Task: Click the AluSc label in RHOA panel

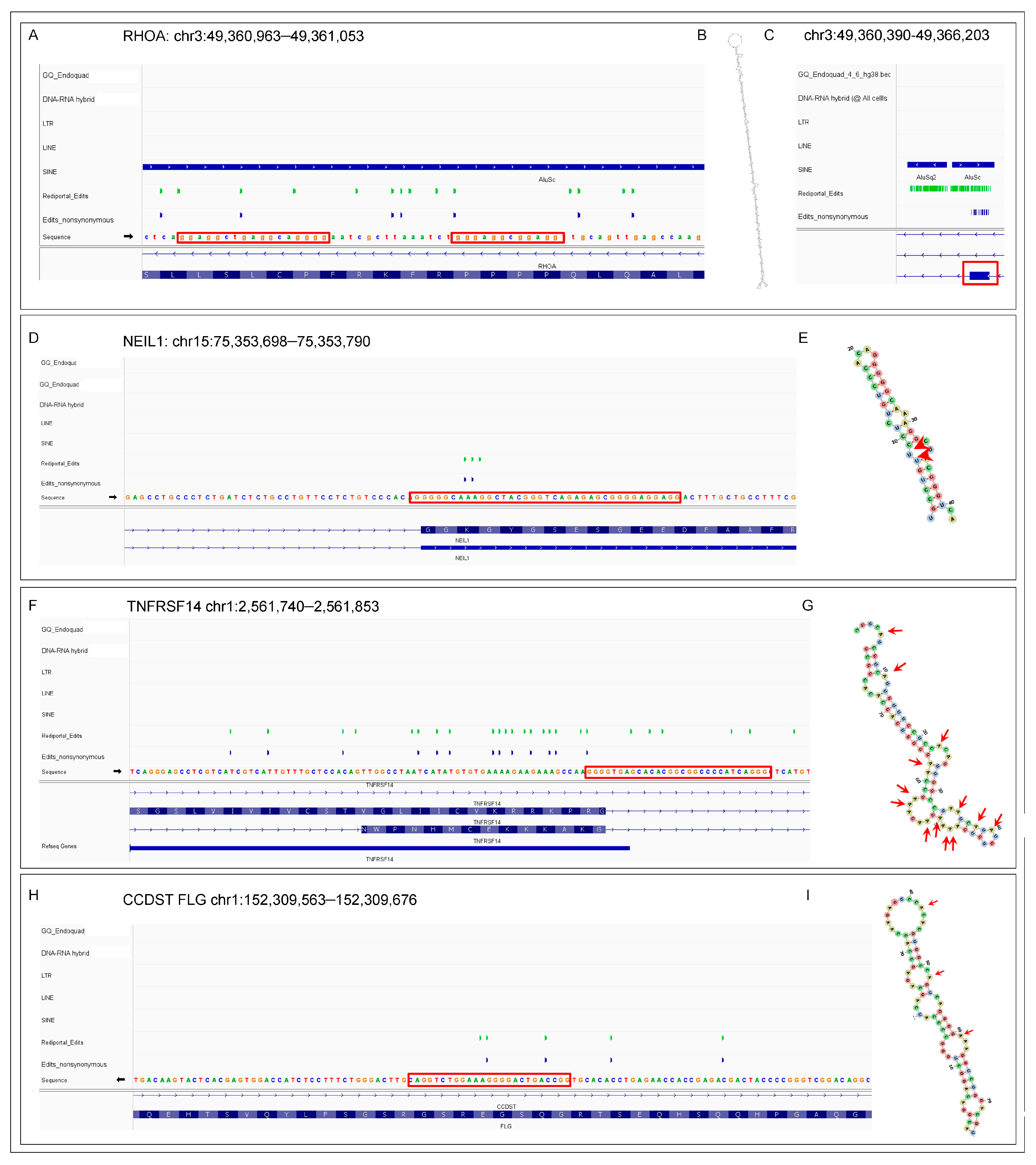Action: 547,179
